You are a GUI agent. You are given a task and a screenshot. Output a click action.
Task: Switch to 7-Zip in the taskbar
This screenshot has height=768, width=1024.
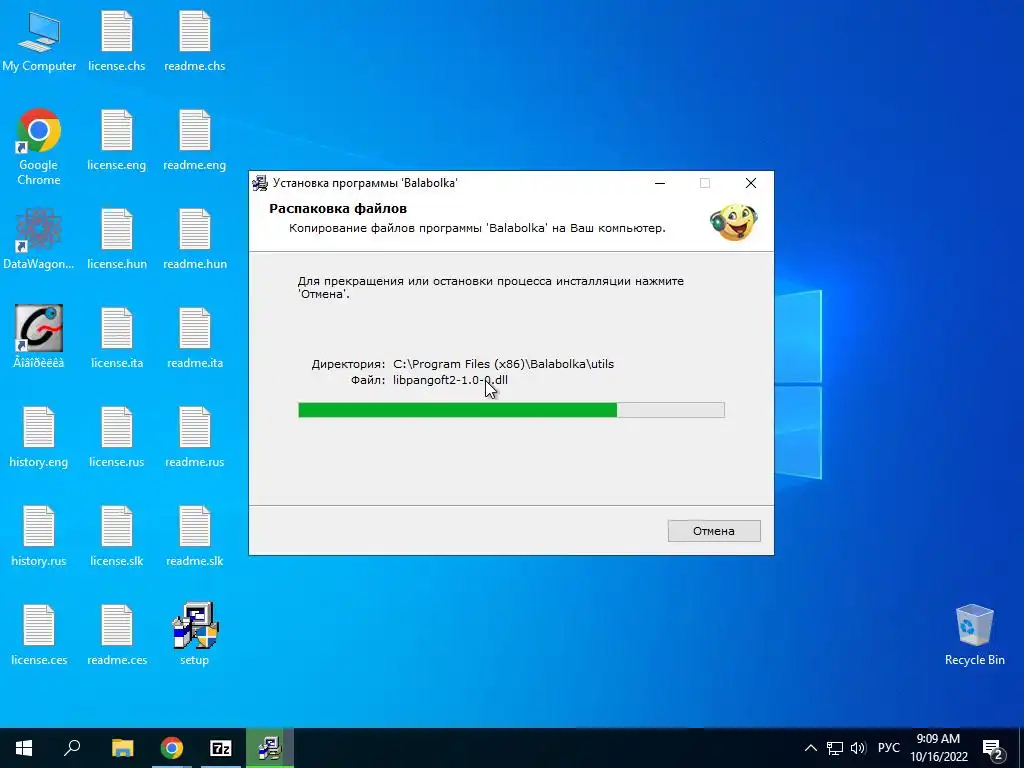click(221, 748)
